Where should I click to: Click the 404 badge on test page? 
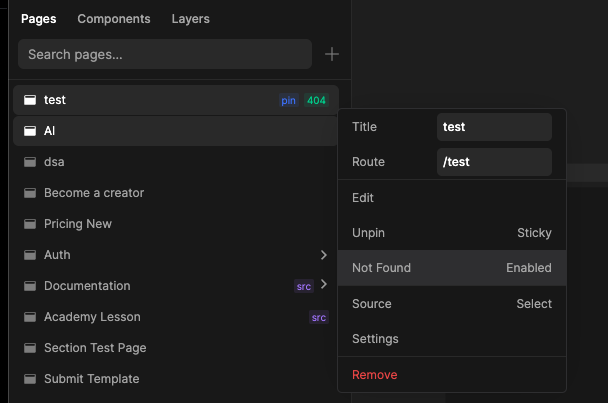click(316, 100)
